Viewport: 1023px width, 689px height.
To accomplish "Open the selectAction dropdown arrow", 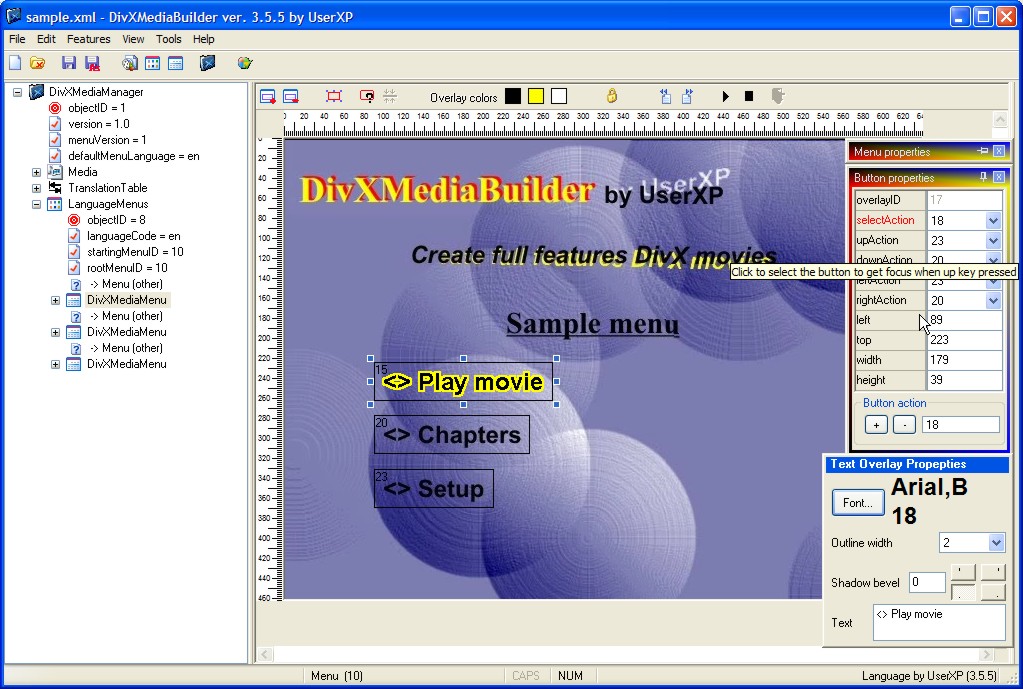I will click(993, 221).
